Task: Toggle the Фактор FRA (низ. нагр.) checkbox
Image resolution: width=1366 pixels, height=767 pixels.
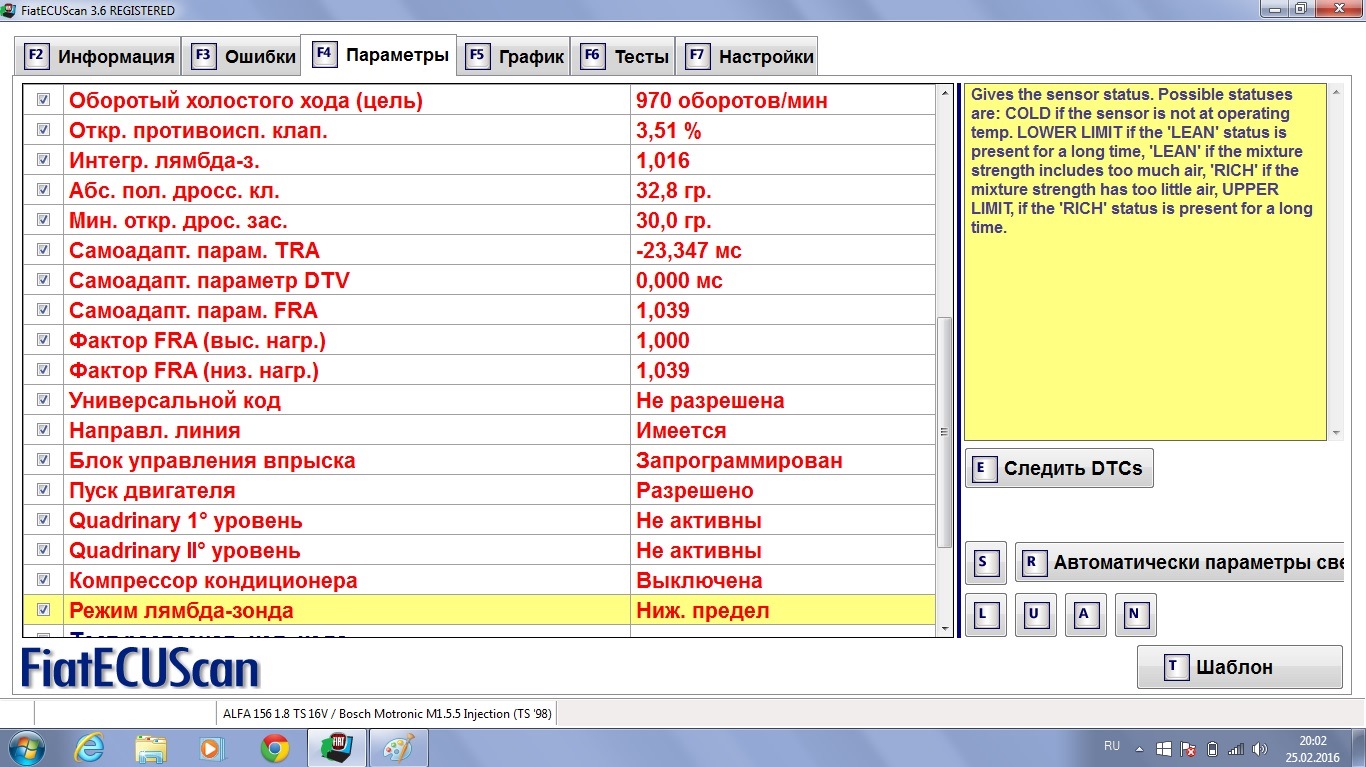Action: coord(43,370)
